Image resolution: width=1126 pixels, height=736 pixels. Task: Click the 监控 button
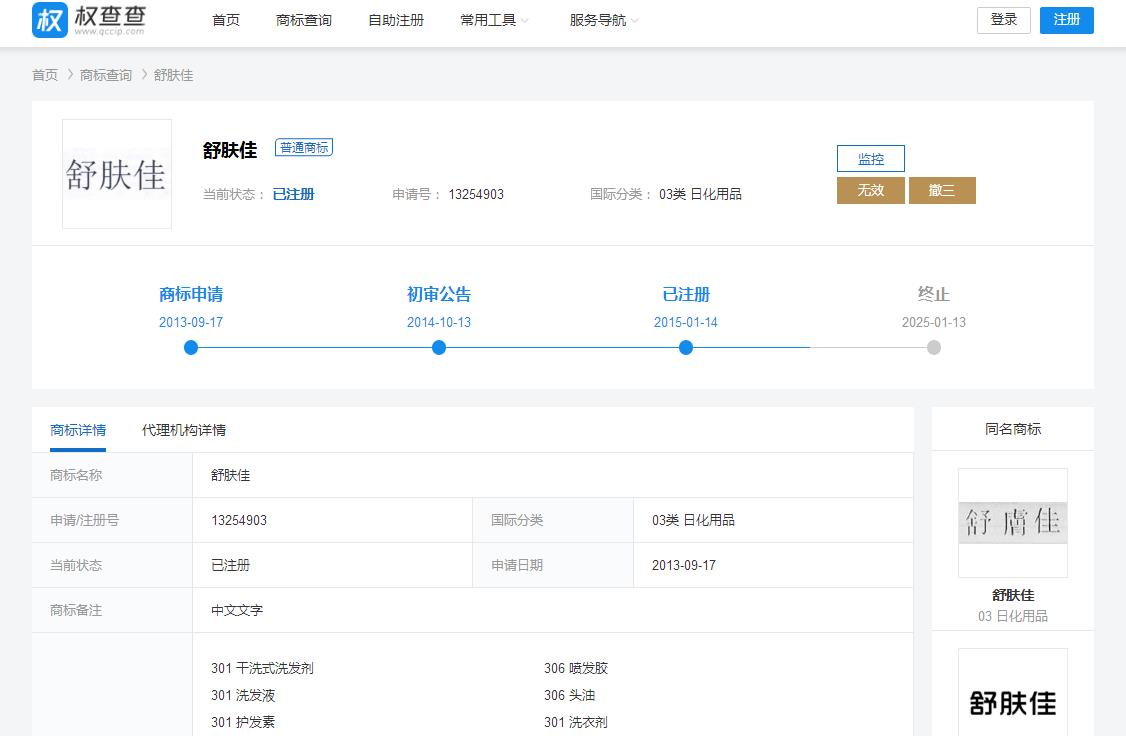point(870,159)
